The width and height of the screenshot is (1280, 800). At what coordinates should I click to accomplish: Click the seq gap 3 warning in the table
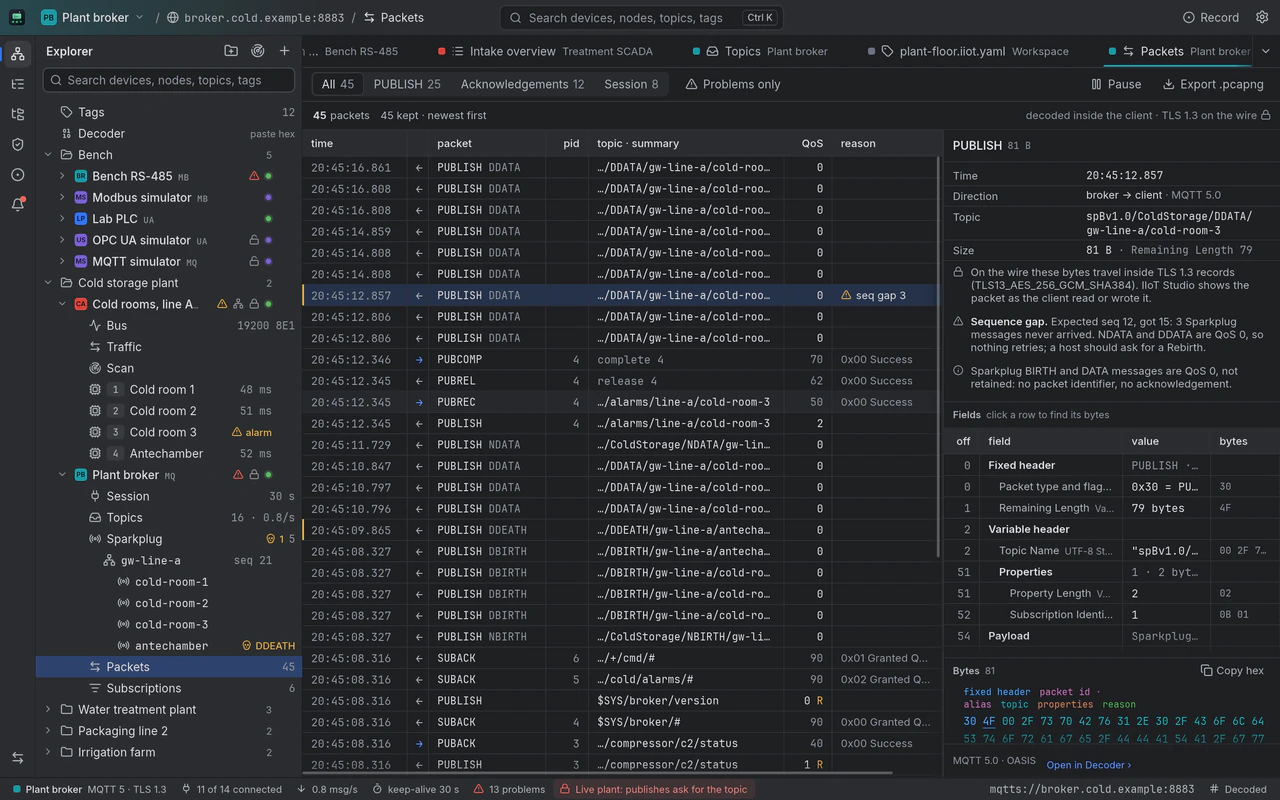(874, 295)
